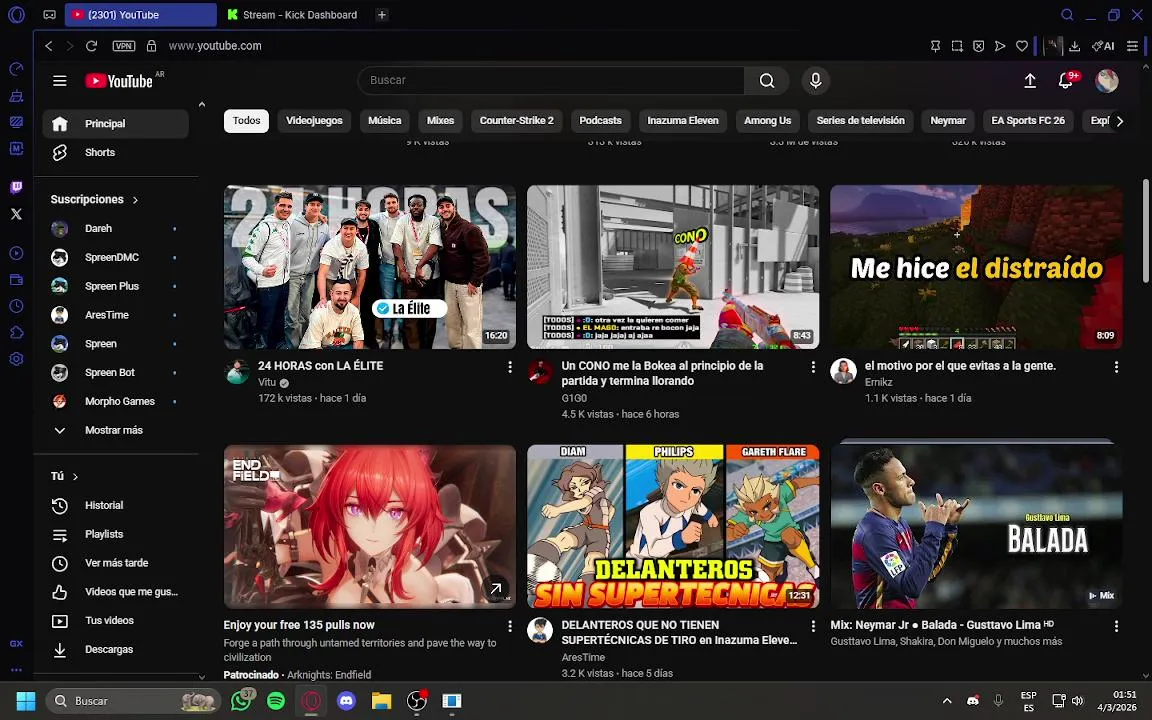This screenshot has height=720, width=1152.
Task: Open Me hice el distraído thumbnail
Action: (976, 267)
